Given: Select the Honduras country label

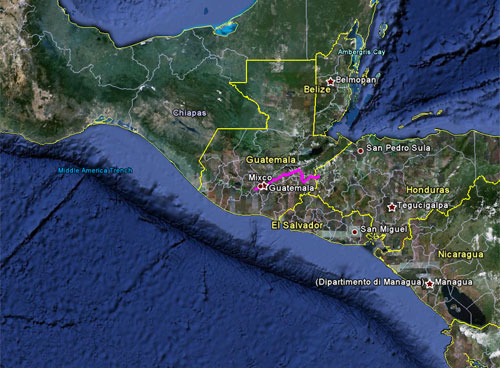Looking at the screenshot, I should pyautogui.click(x=428, y=190).
